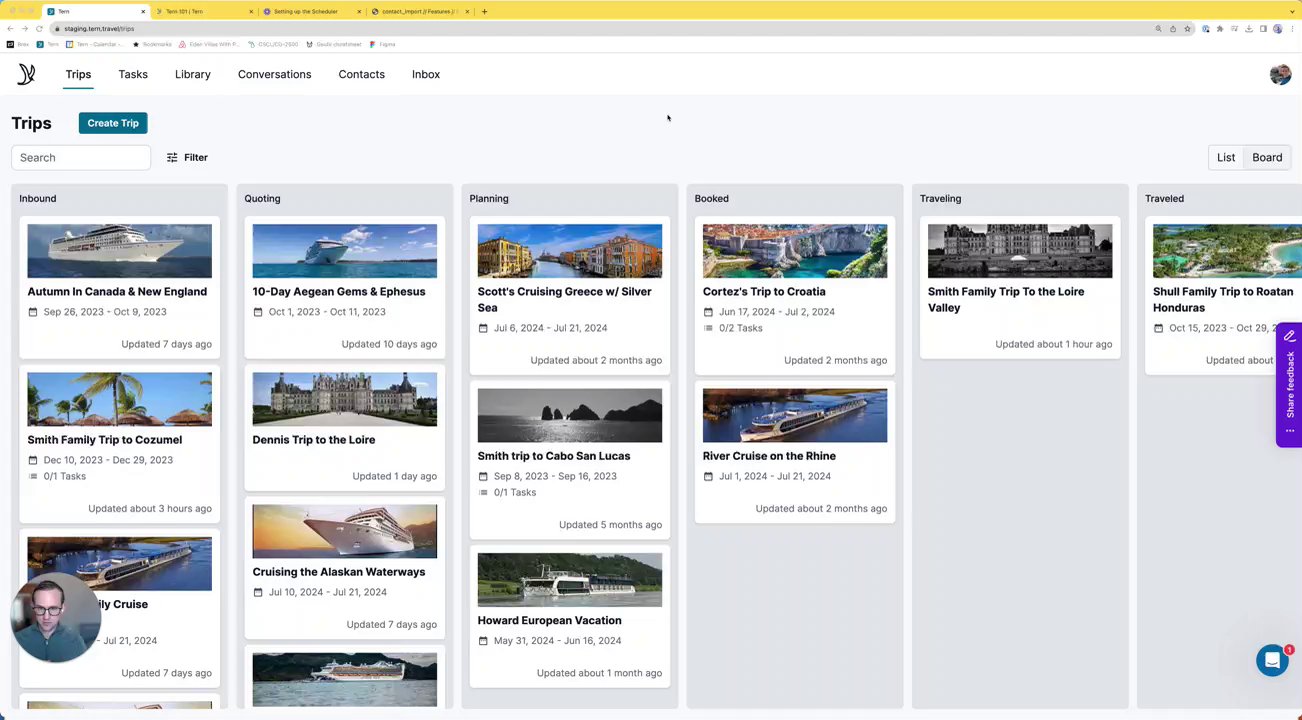Image resolution: width=1302 pixels, height=720 pixels.
Task: Open Howard European Vacation trip
Action: pos(549,620)
